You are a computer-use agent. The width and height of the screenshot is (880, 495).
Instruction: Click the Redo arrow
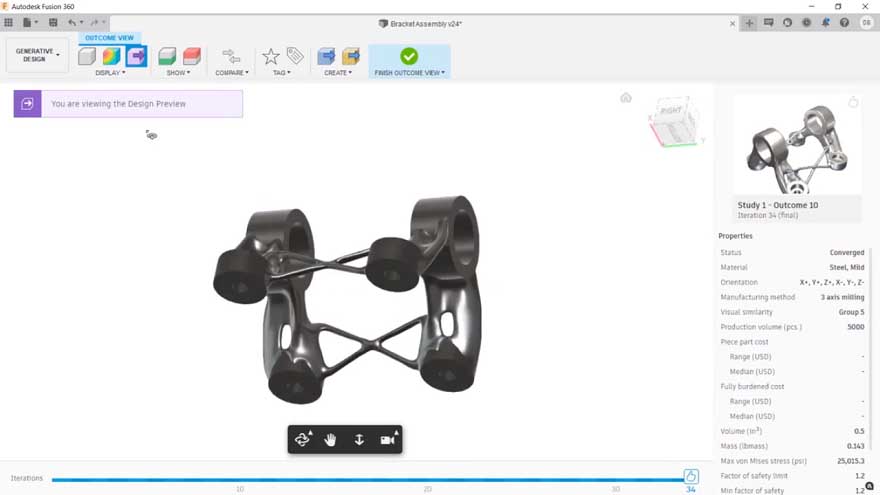pos(94,22)
